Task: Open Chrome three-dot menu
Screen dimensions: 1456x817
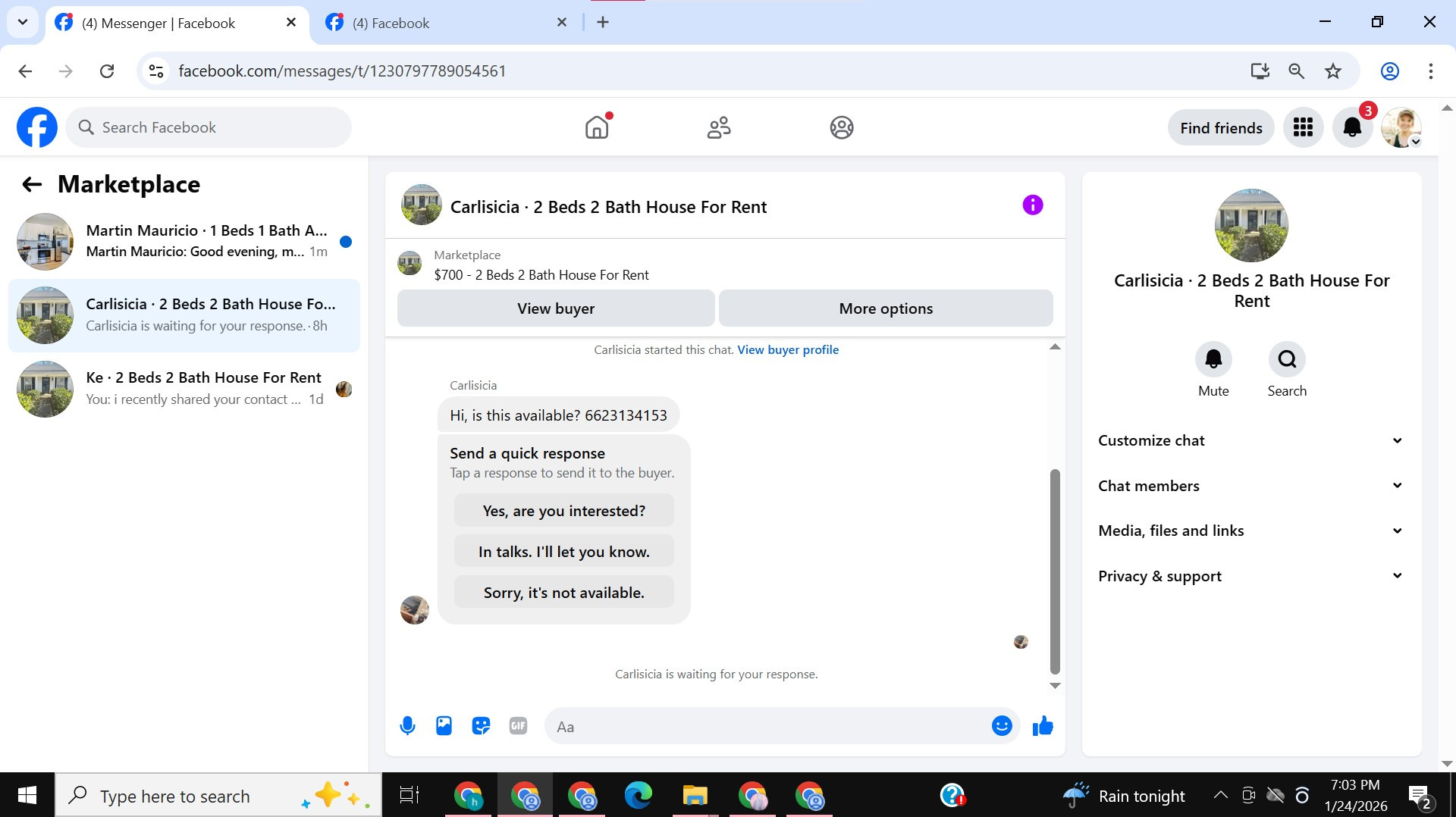Action: [x=1430, y=71]
